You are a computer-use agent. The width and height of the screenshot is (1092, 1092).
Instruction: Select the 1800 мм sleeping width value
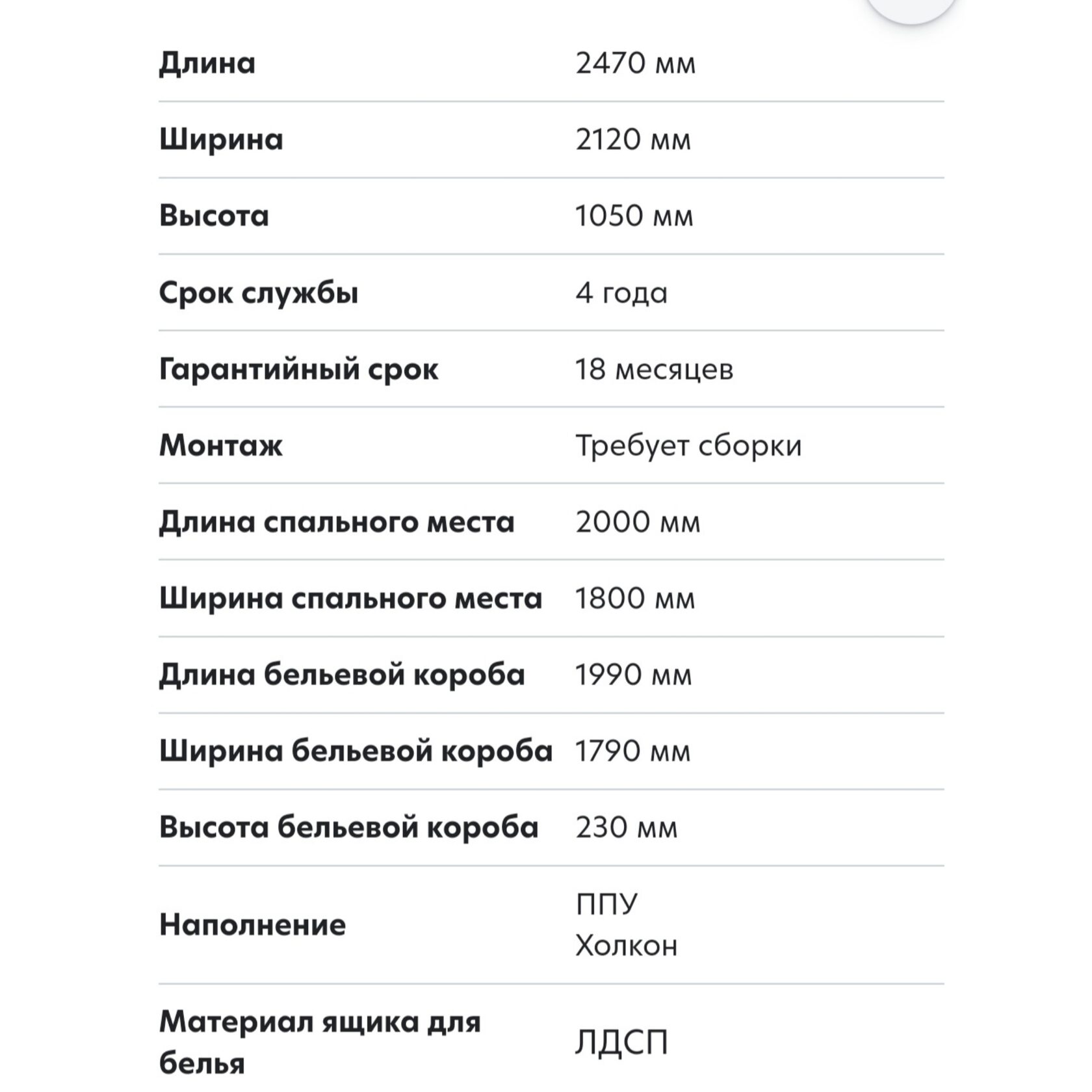[x=635, y=598]
